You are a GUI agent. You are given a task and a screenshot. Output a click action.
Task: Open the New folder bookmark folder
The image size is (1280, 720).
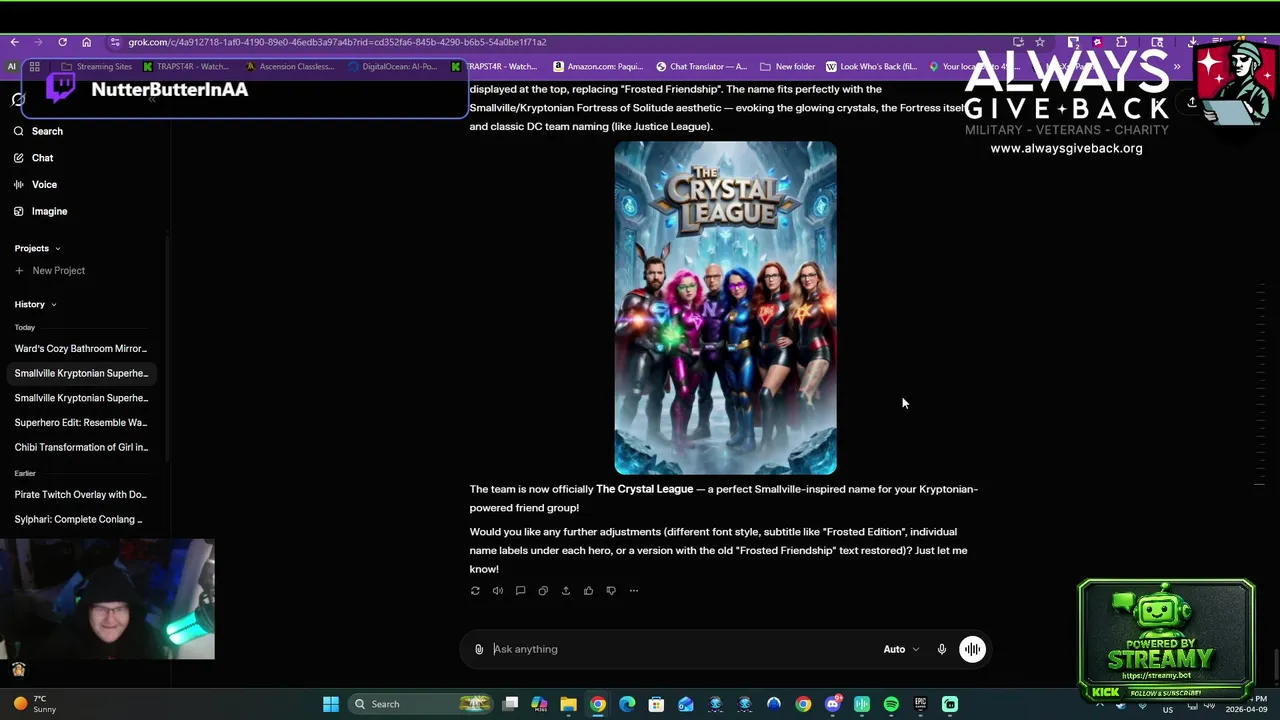(x=788, y=67)
